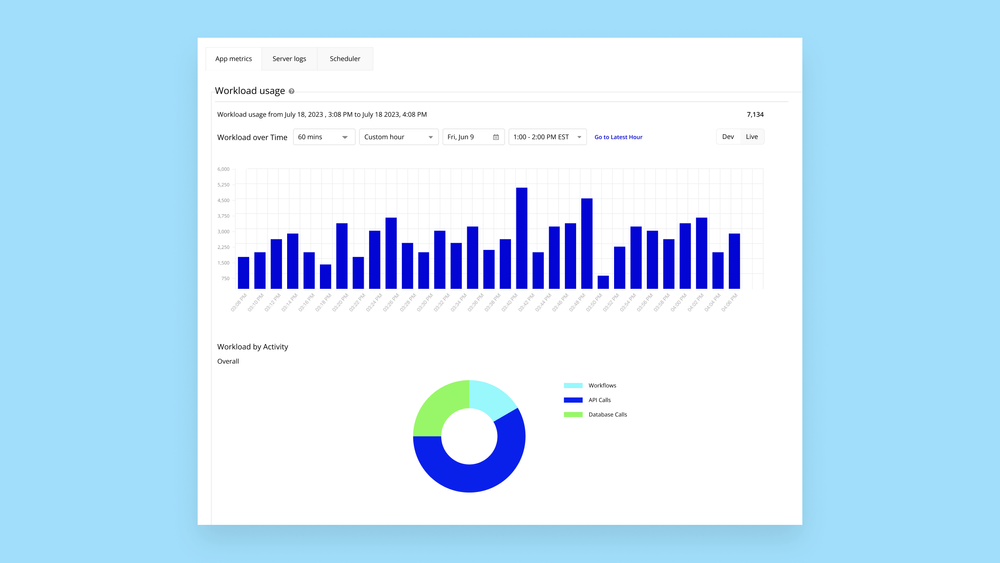Open the calendar icon in the date field
1000x563 pixels.
[x=496, y=137]
